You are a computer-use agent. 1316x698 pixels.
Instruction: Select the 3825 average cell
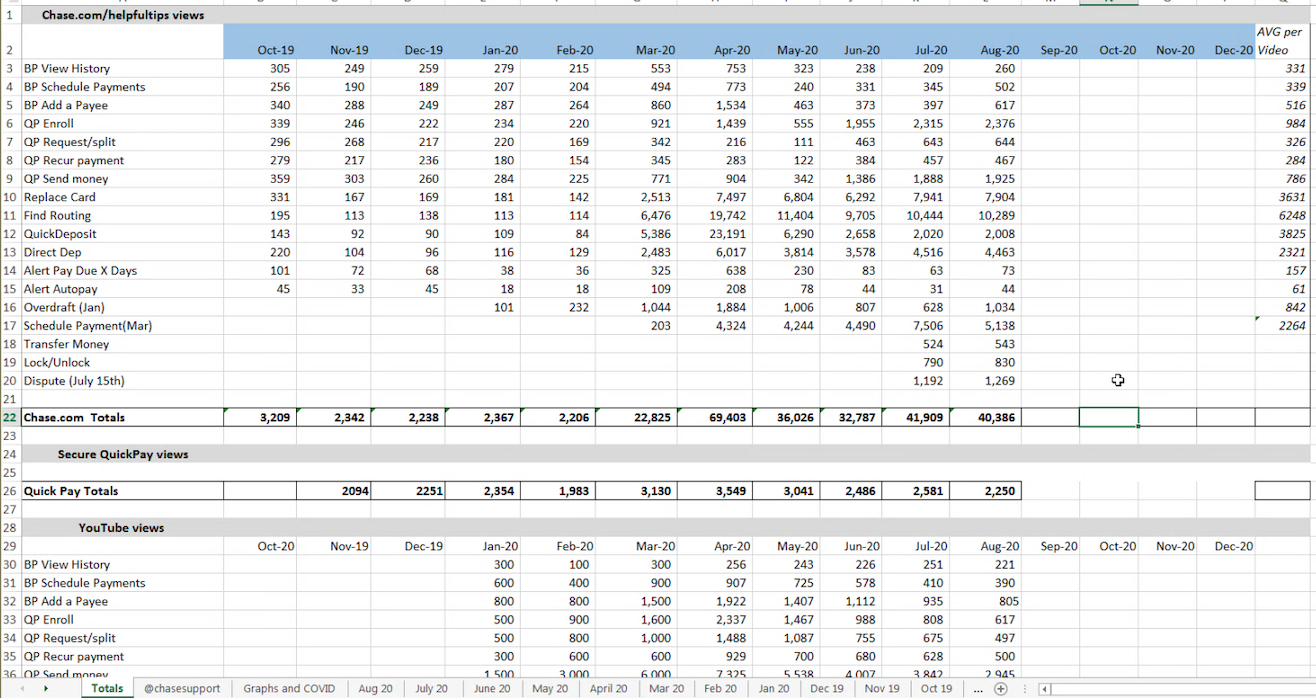coord(1282,234)
